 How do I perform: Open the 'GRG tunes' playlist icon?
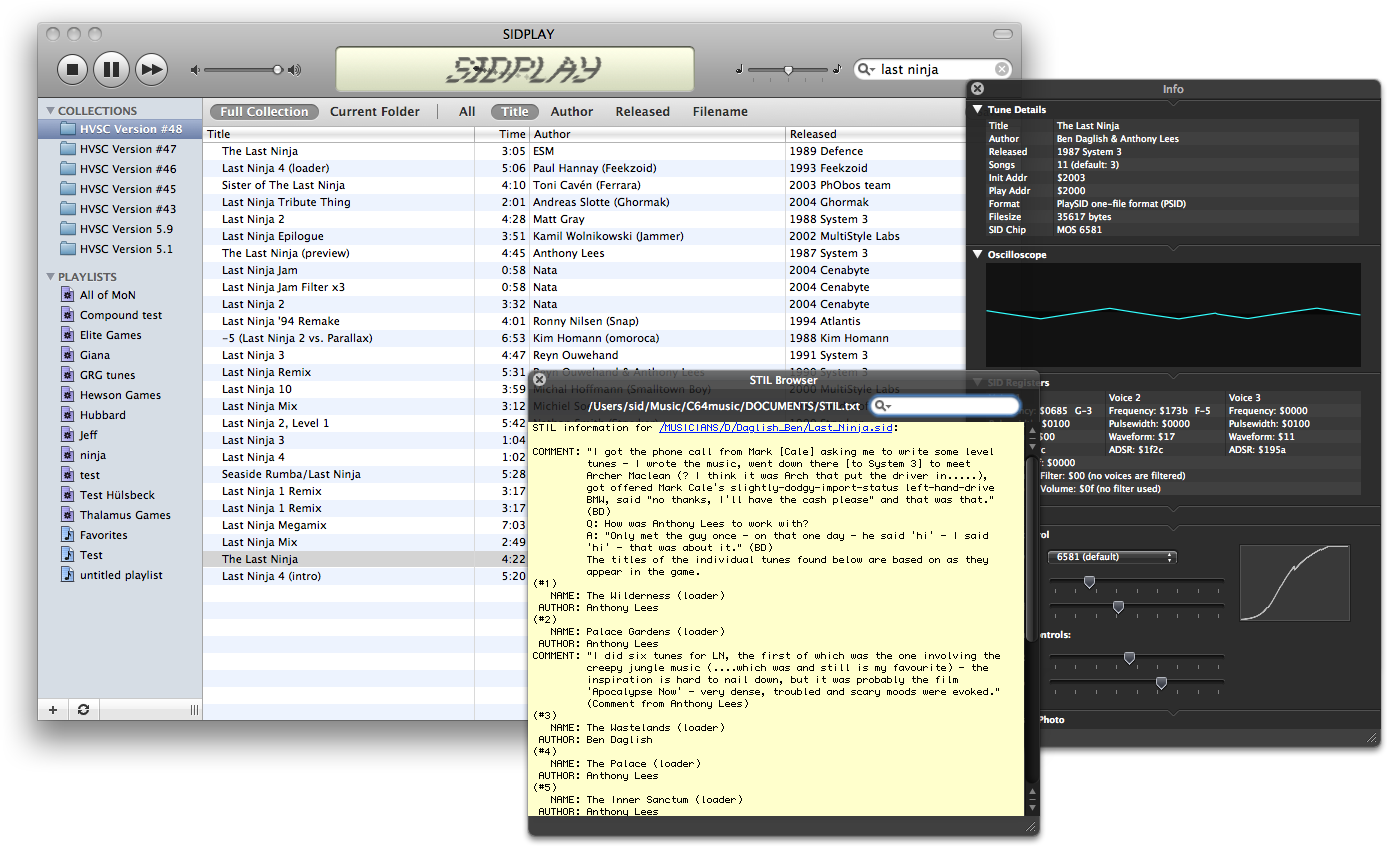coord(68,375)
